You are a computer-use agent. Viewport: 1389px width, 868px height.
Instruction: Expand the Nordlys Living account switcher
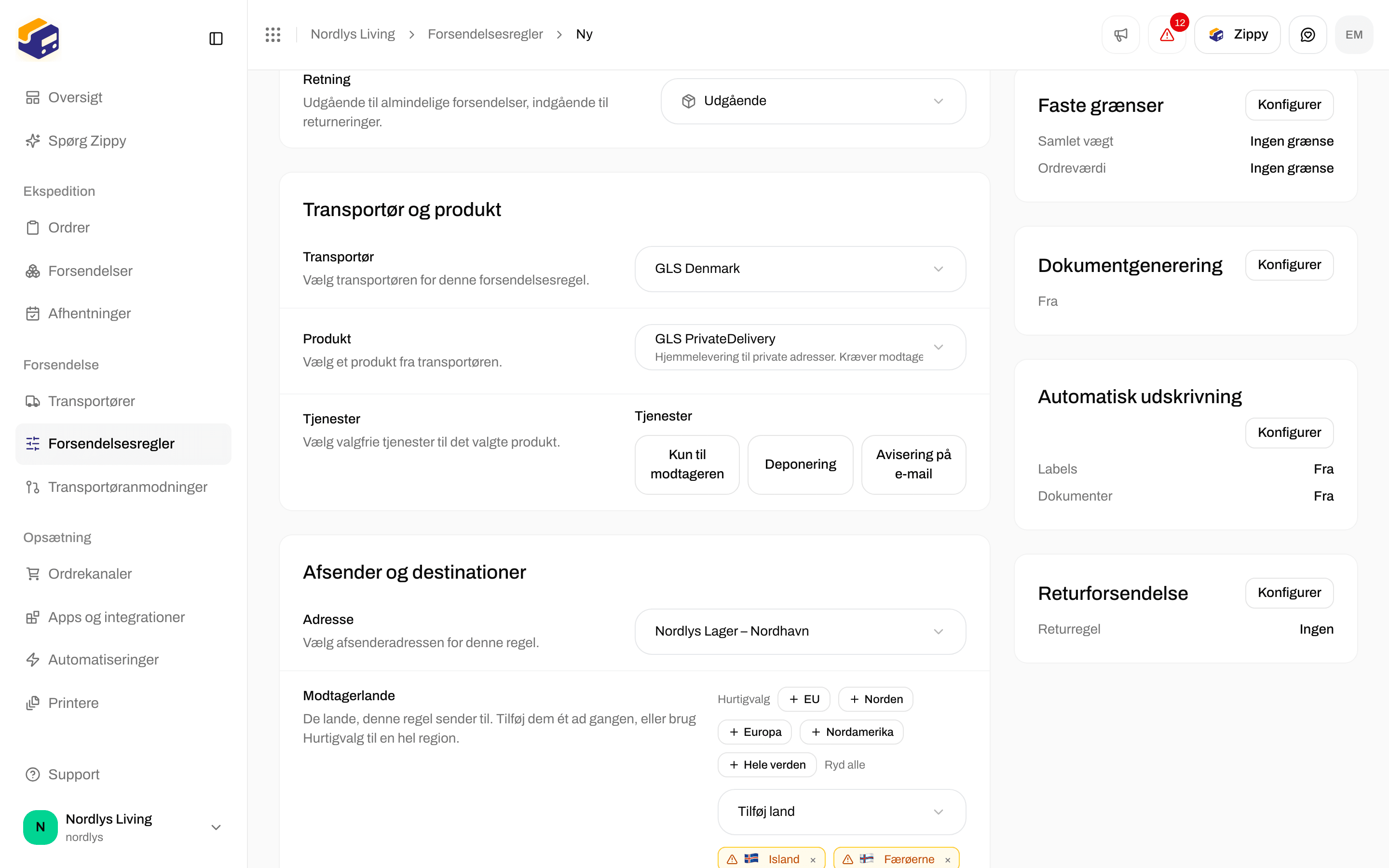[x=123, y=827]
